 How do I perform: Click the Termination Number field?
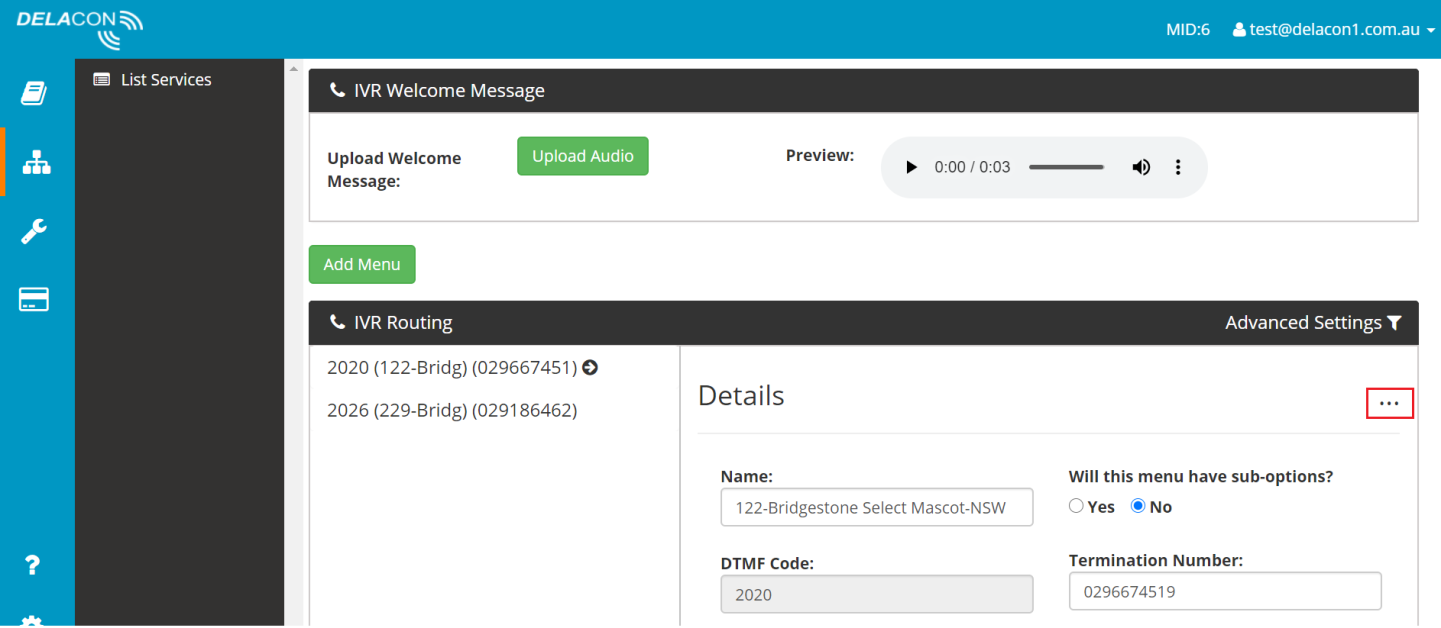click(1225, 591)
